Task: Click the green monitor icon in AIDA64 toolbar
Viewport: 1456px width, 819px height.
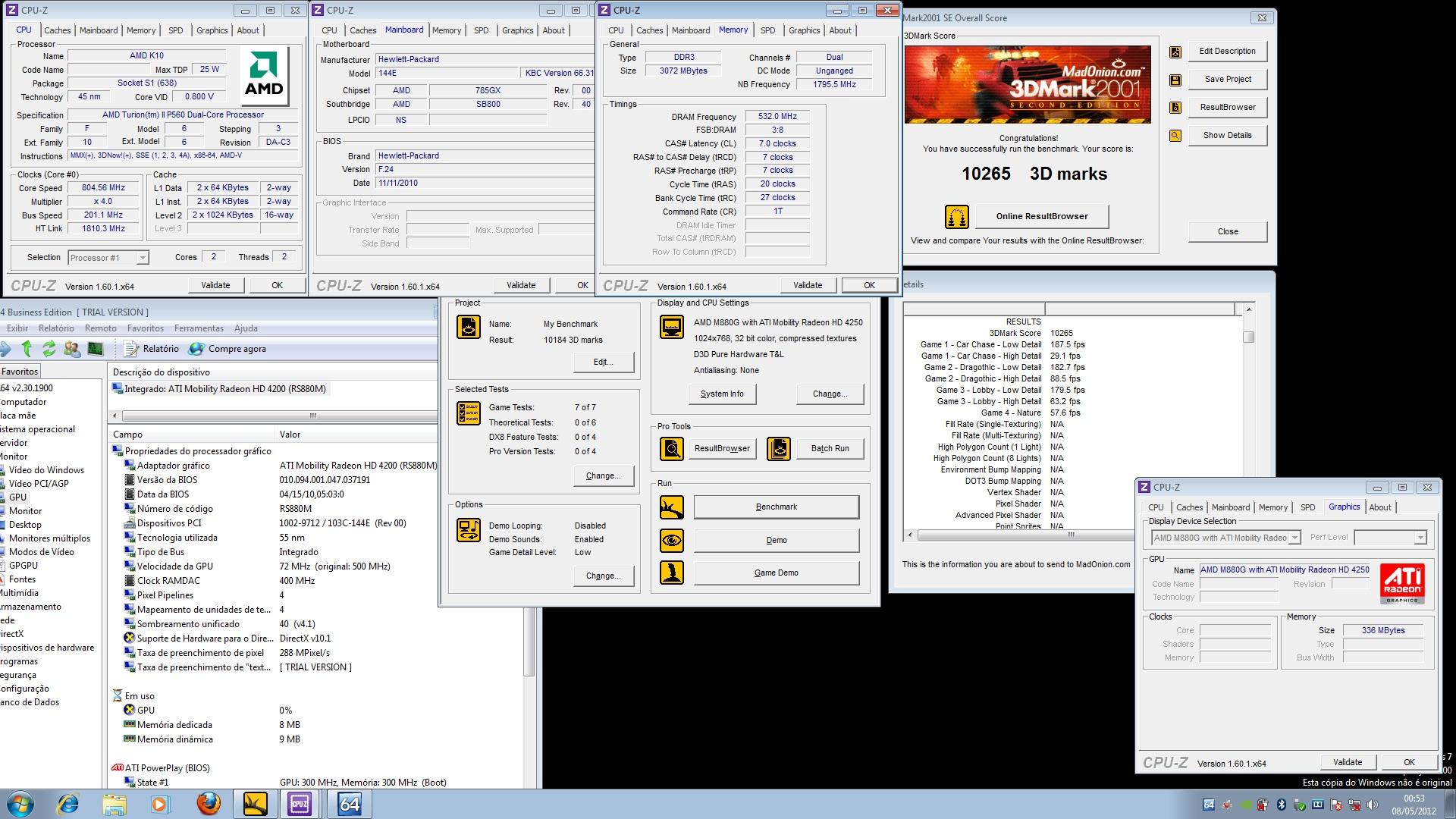Action: pyautogui.click(x=96, y=349)
